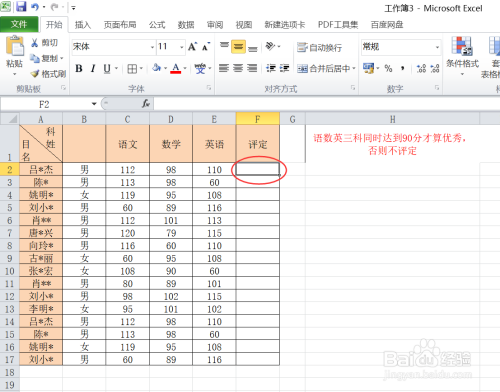Click the 语文 header cell
The height and width of the screenshot is (392, 500).
[x=127, y=144]
